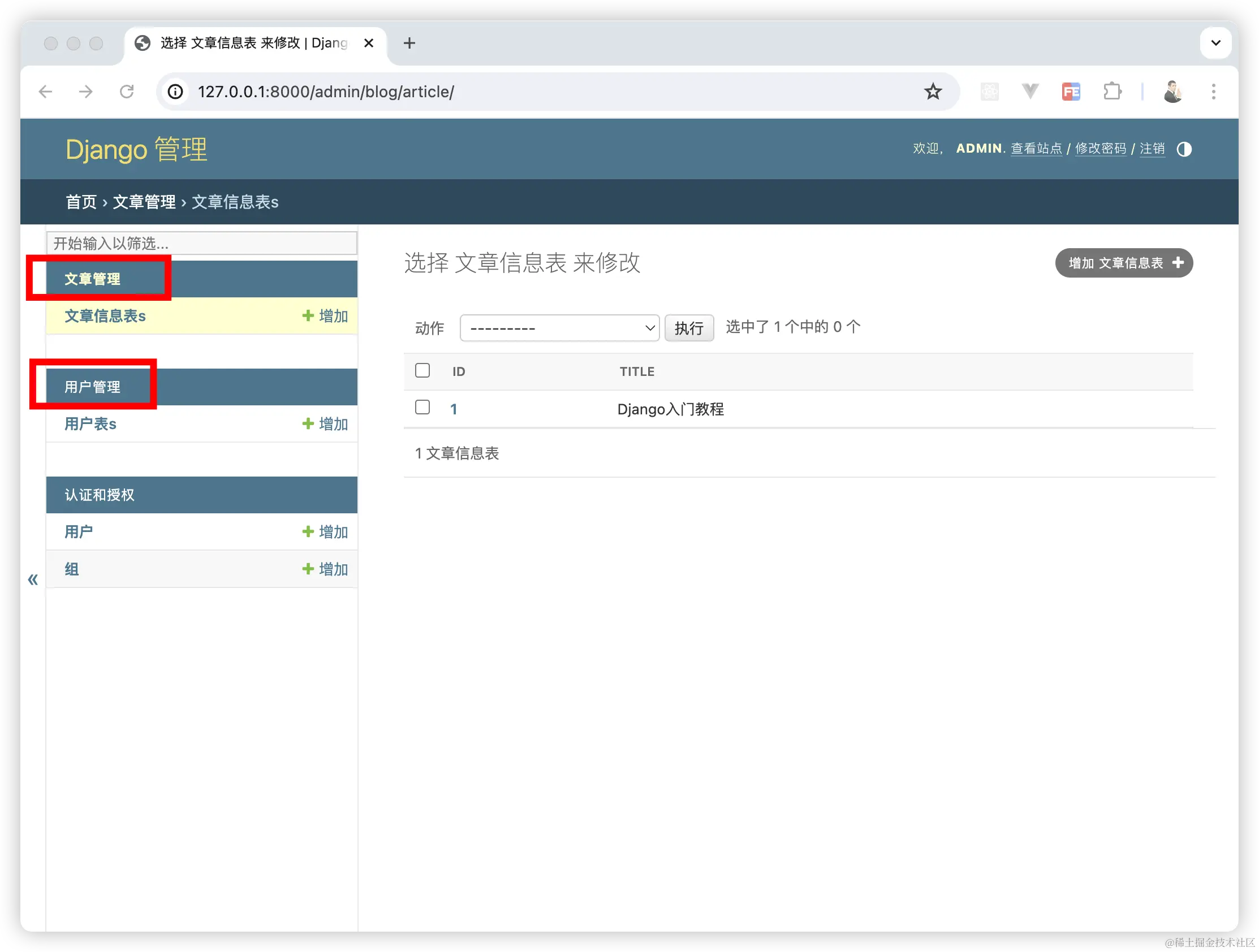
Task: Open the extensions puzzle icon
Action: tap(1111, 92)
